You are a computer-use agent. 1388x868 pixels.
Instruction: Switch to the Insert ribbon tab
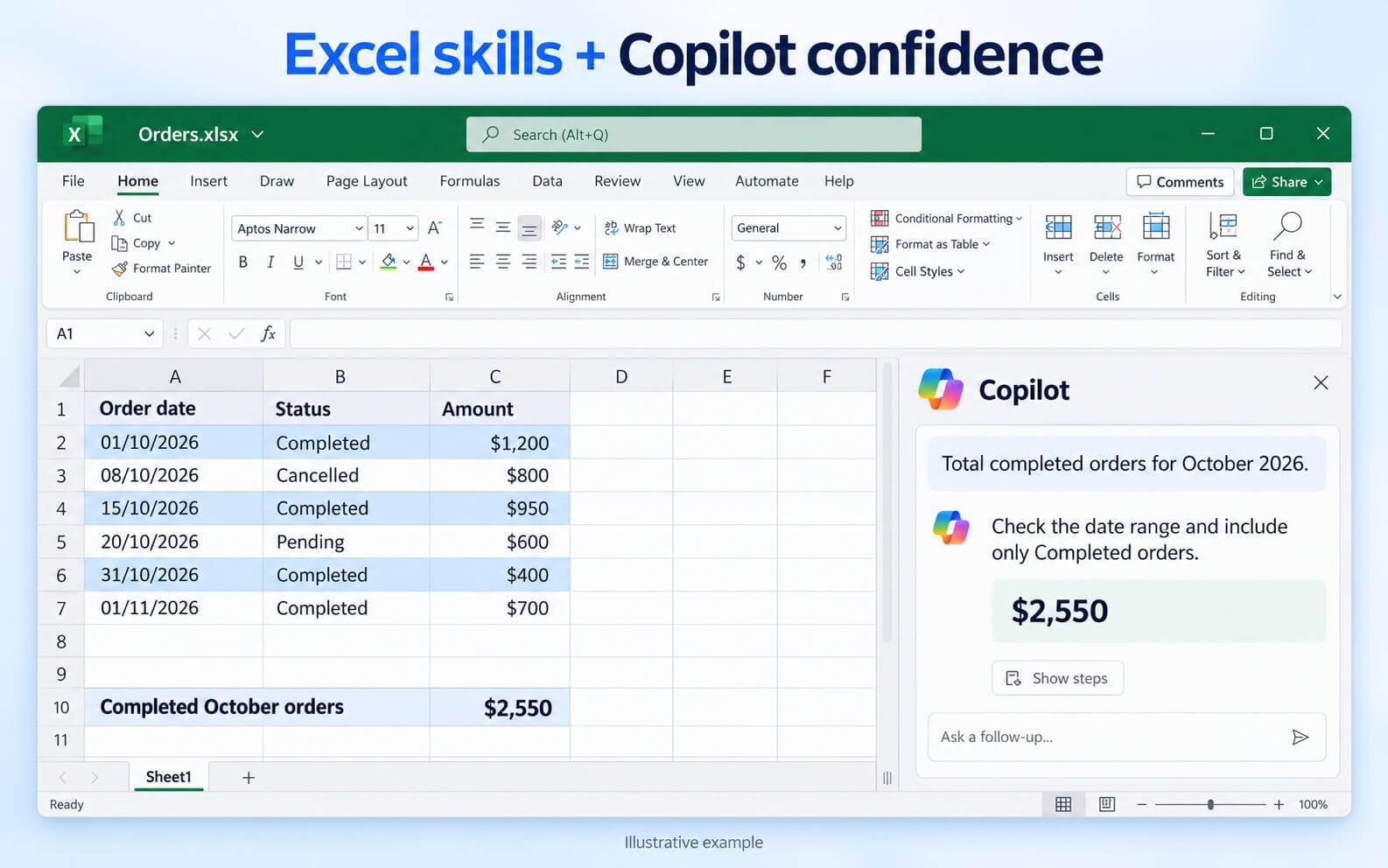pos(208,181)
